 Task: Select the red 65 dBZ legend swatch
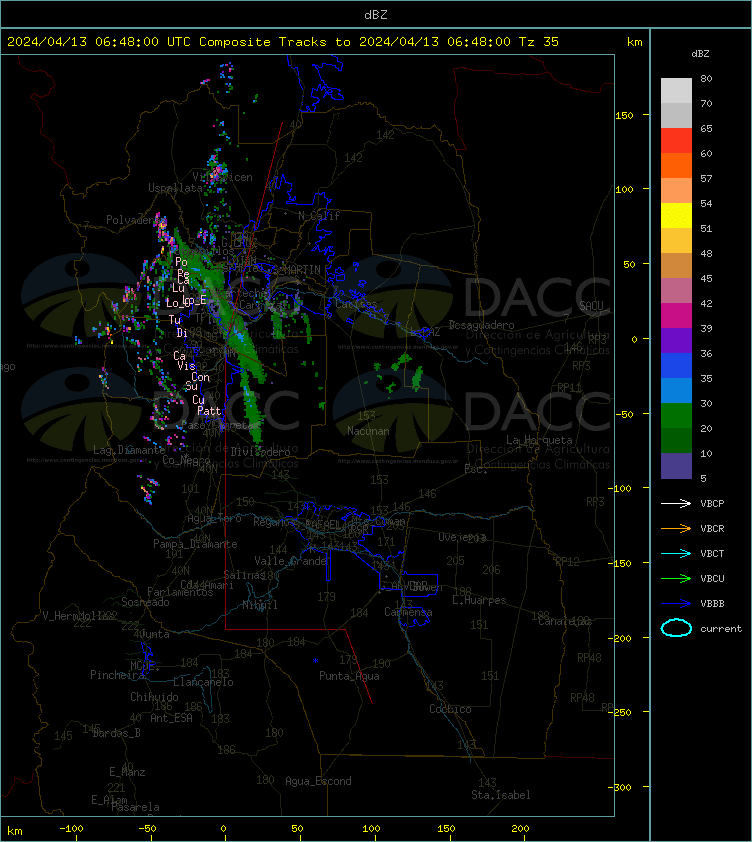676,141
